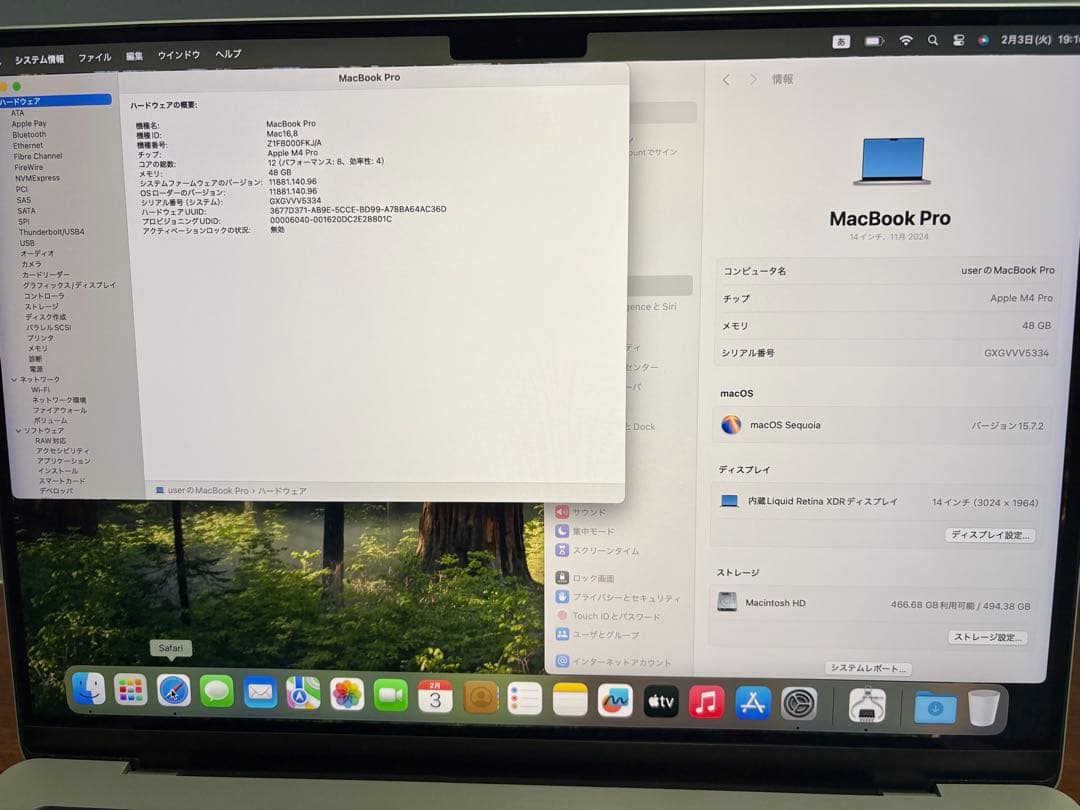Launch Maps from the Dock
Image resolution: width=1080 pixels, height=810 pixels.
coord(303,693)
